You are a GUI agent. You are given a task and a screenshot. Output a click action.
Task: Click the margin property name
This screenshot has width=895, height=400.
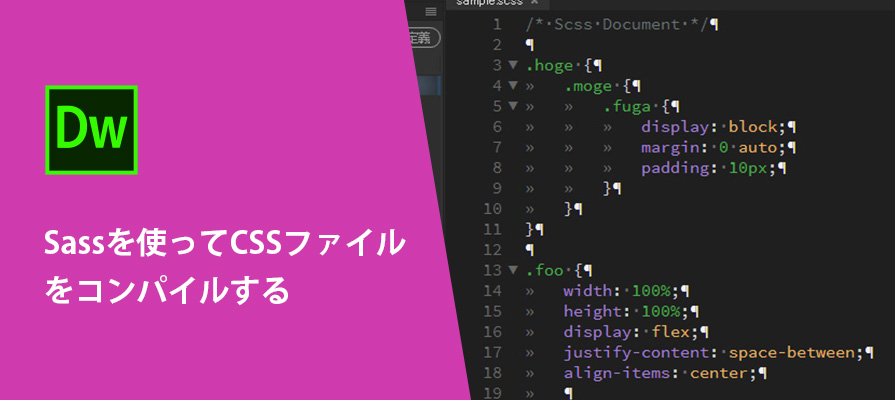click(669, 148)
